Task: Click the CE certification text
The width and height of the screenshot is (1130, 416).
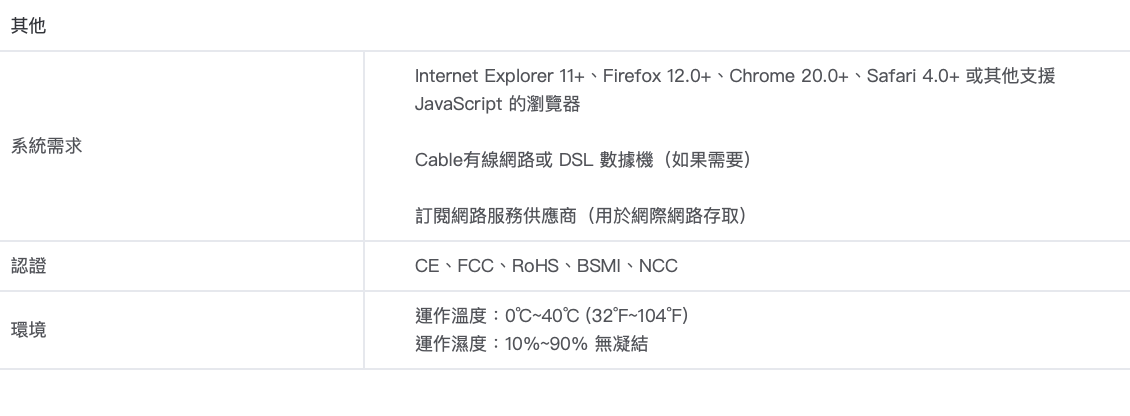Action: point(426,266)
